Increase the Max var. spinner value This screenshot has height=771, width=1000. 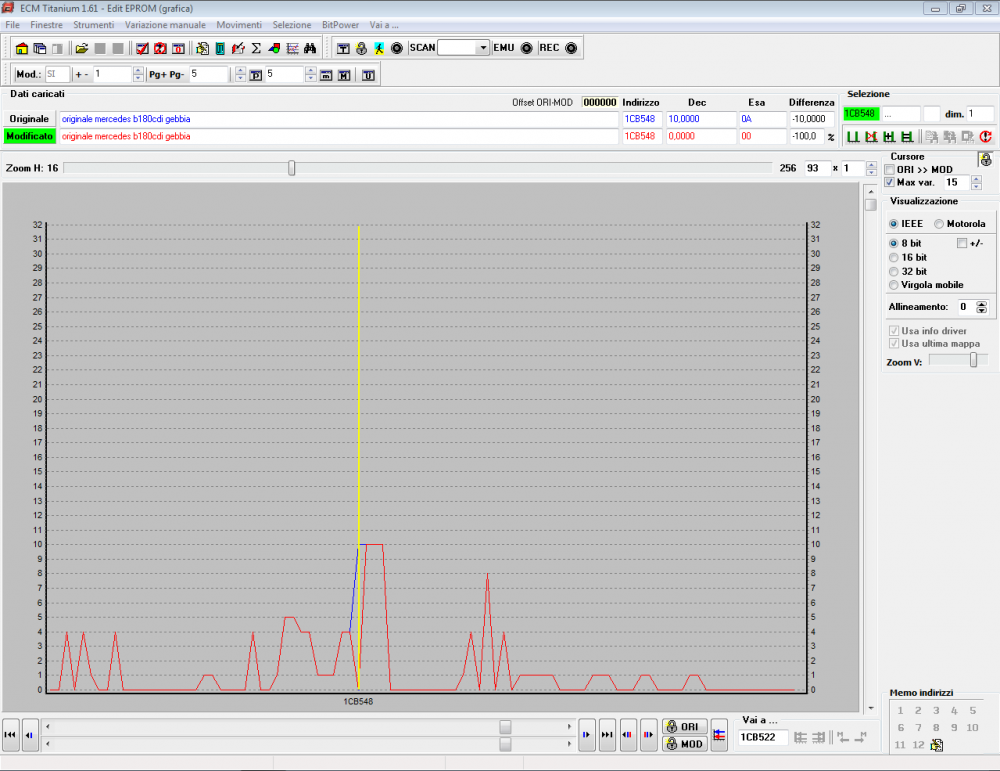pyautogui.click(x=976, y=179)
